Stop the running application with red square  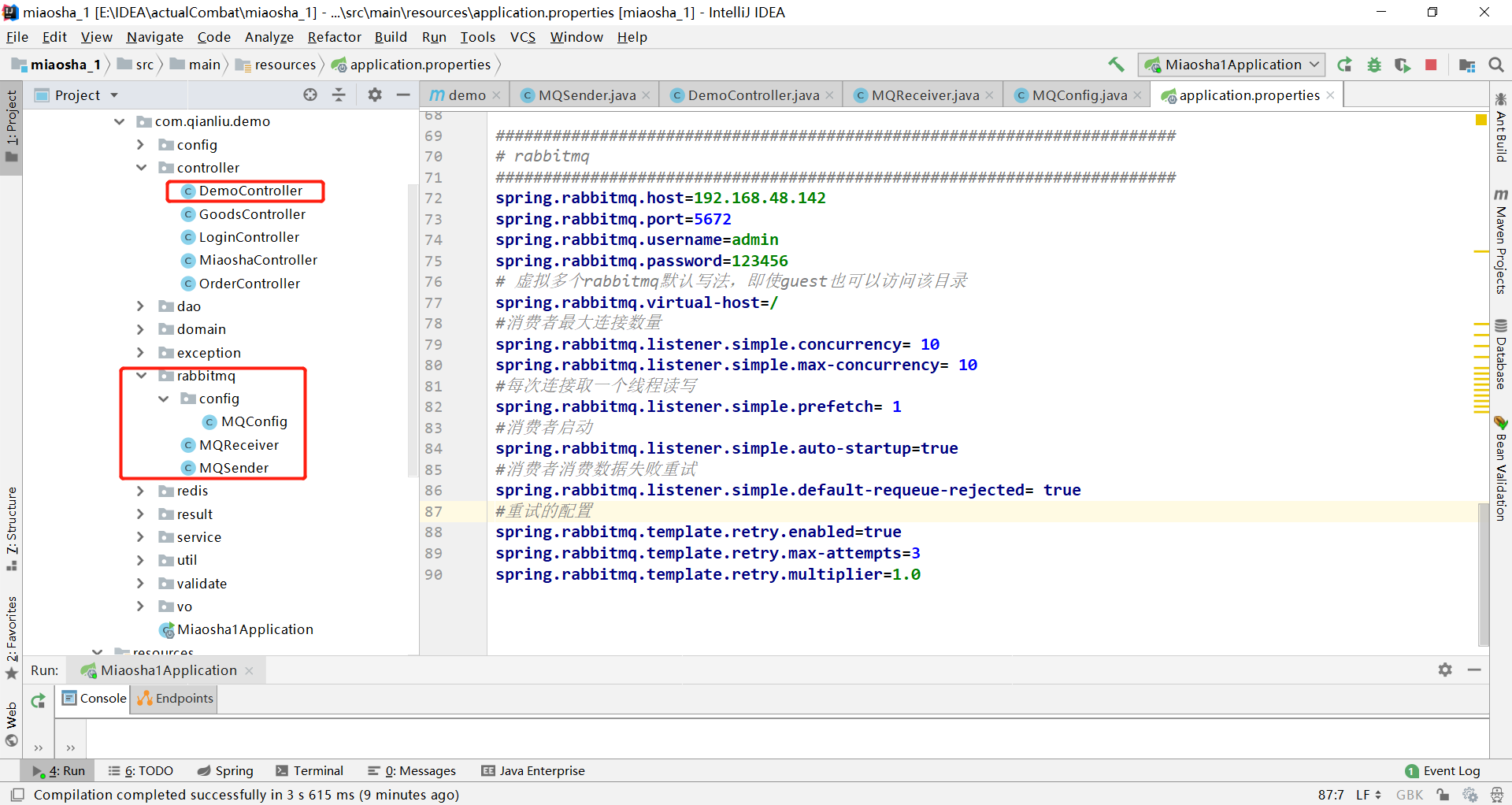pos(1431,65)
